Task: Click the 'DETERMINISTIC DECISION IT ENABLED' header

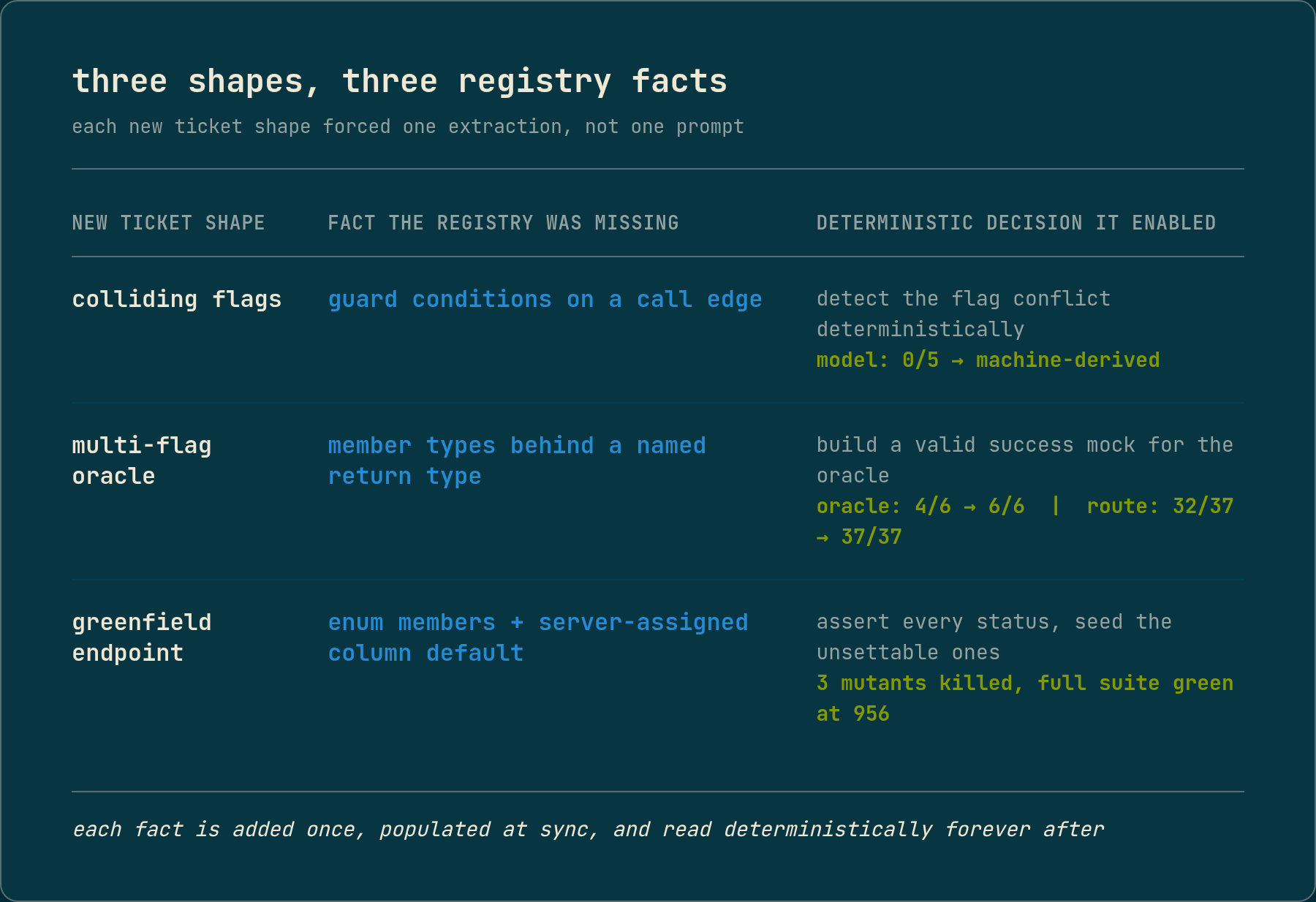Action: pyautogui.click(x=1016, y=223)
